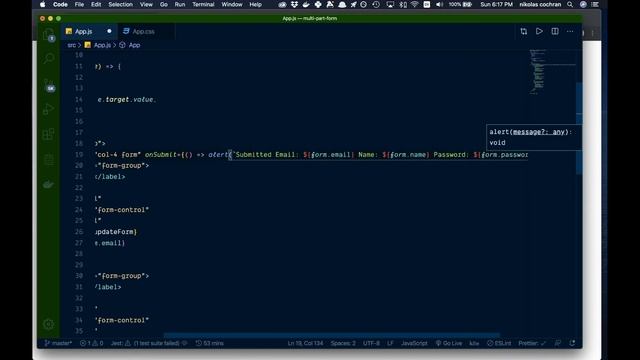
Task: Click line number 26 in the gutter
Action: [x=79, y=232]
